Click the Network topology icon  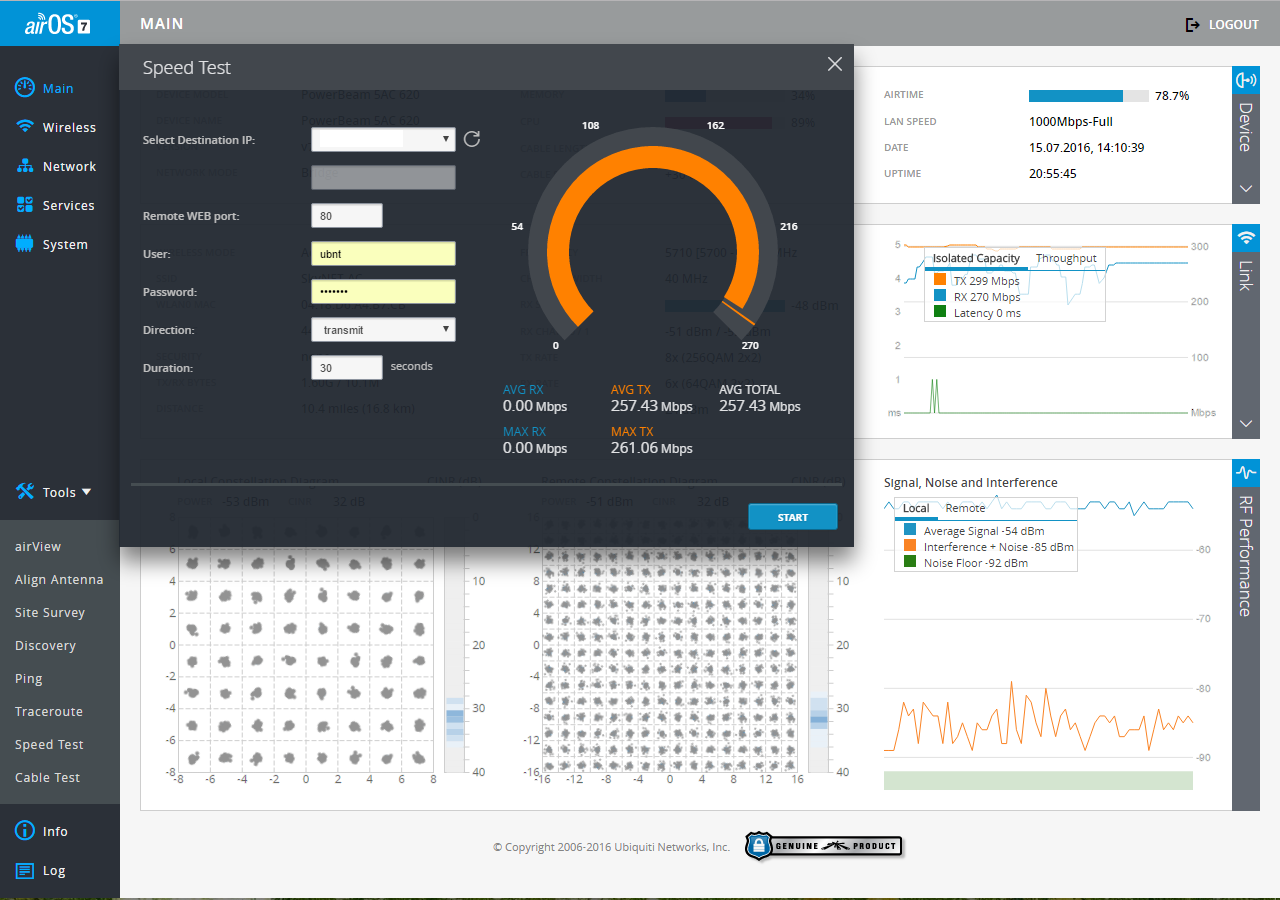tap(25, 166)
